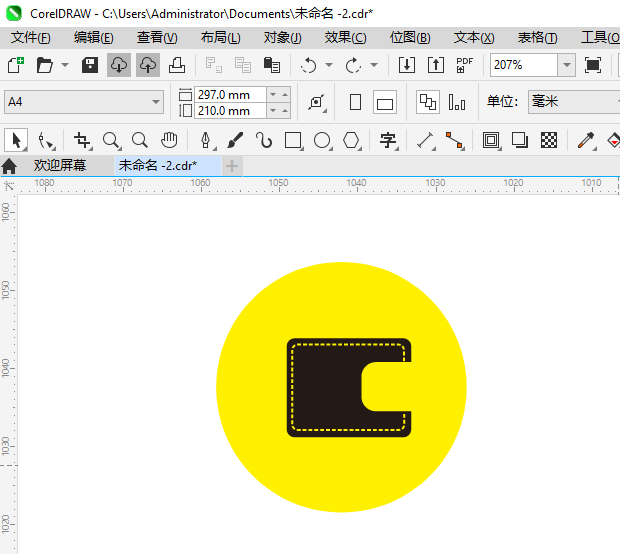Select the Connector tool
The image size is (620, 554).
(455, 140)
